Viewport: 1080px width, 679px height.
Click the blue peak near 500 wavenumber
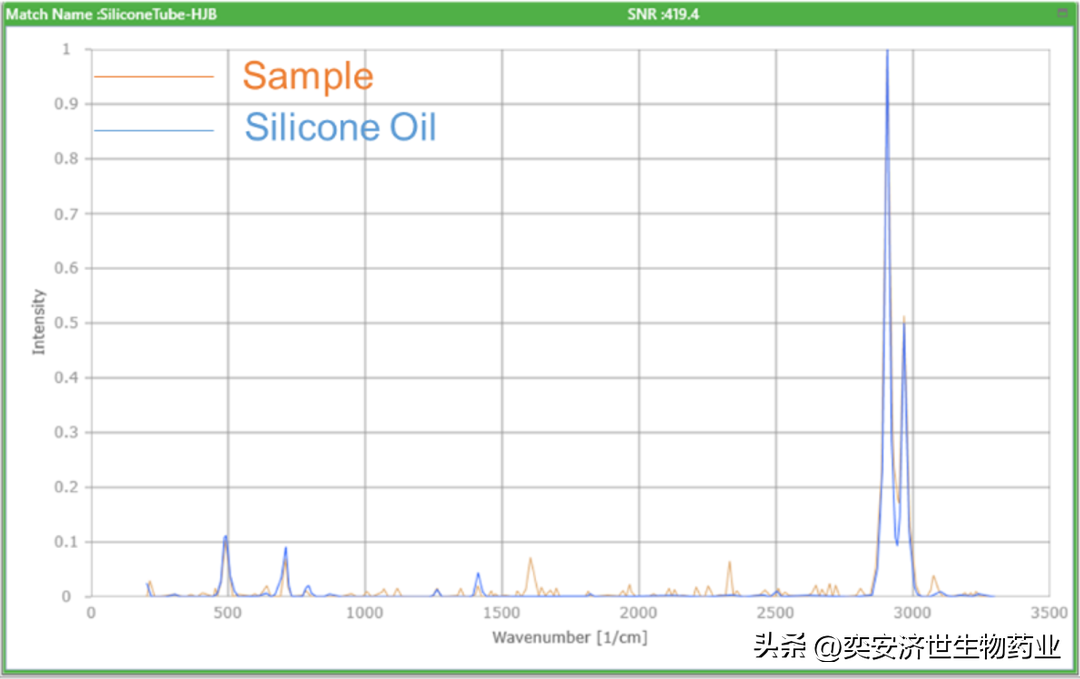tap(226, 538)
